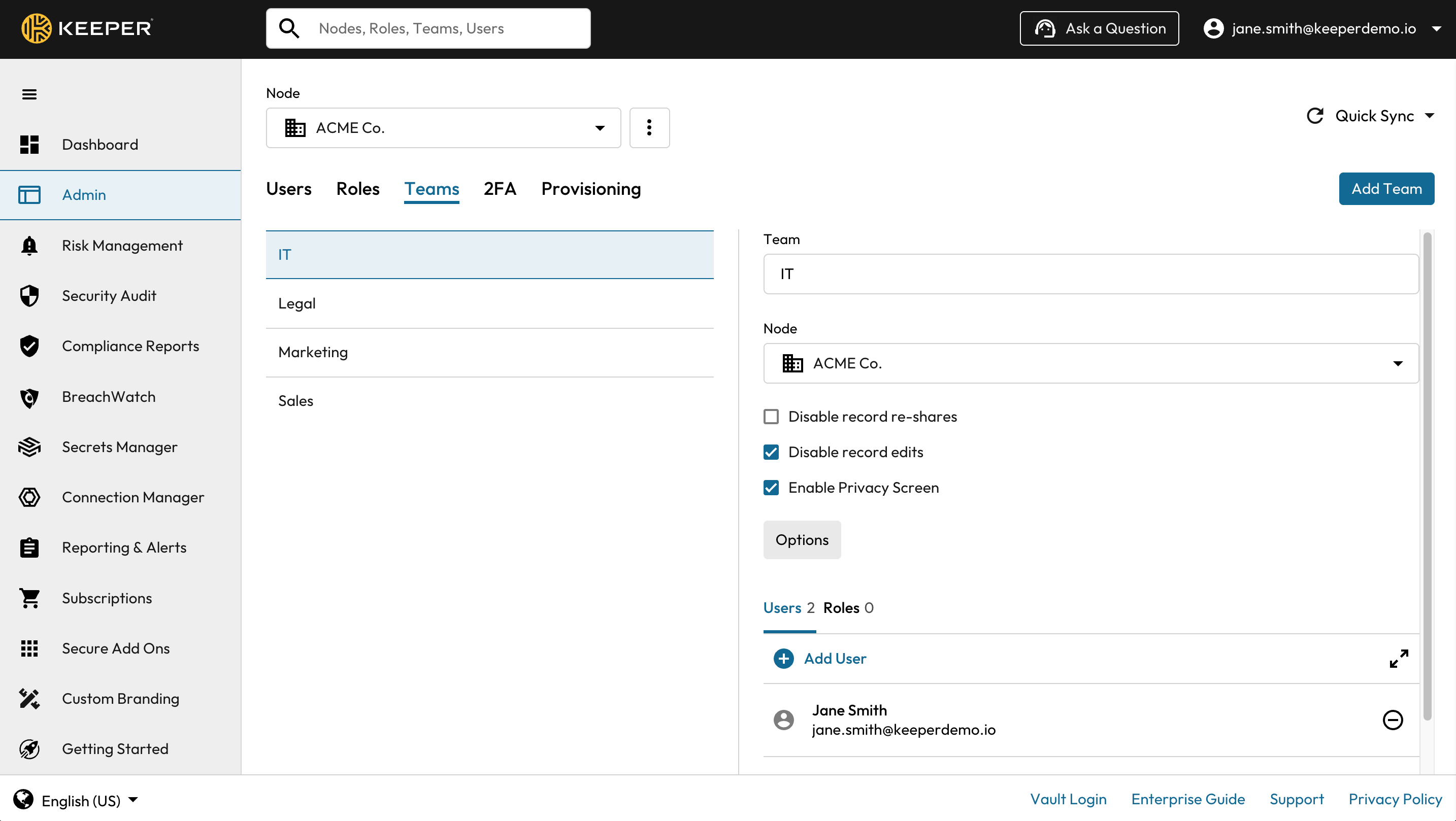
Task: Switch to the Roles tab
Action: pyautogui.click(x=357, y=189)
